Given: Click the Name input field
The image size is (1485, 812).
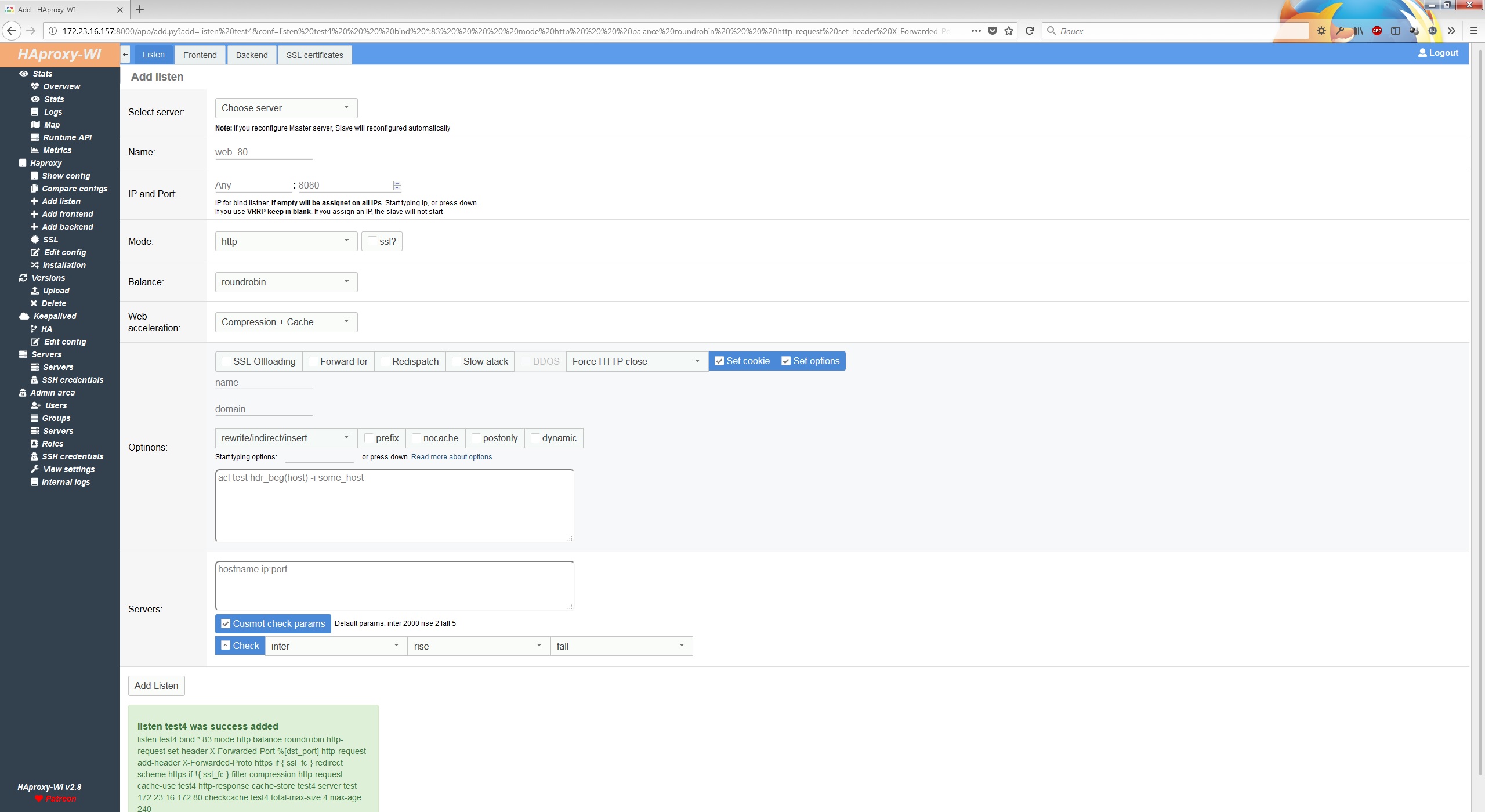Looking at the screenshot, I should click(x=263, y=153).
